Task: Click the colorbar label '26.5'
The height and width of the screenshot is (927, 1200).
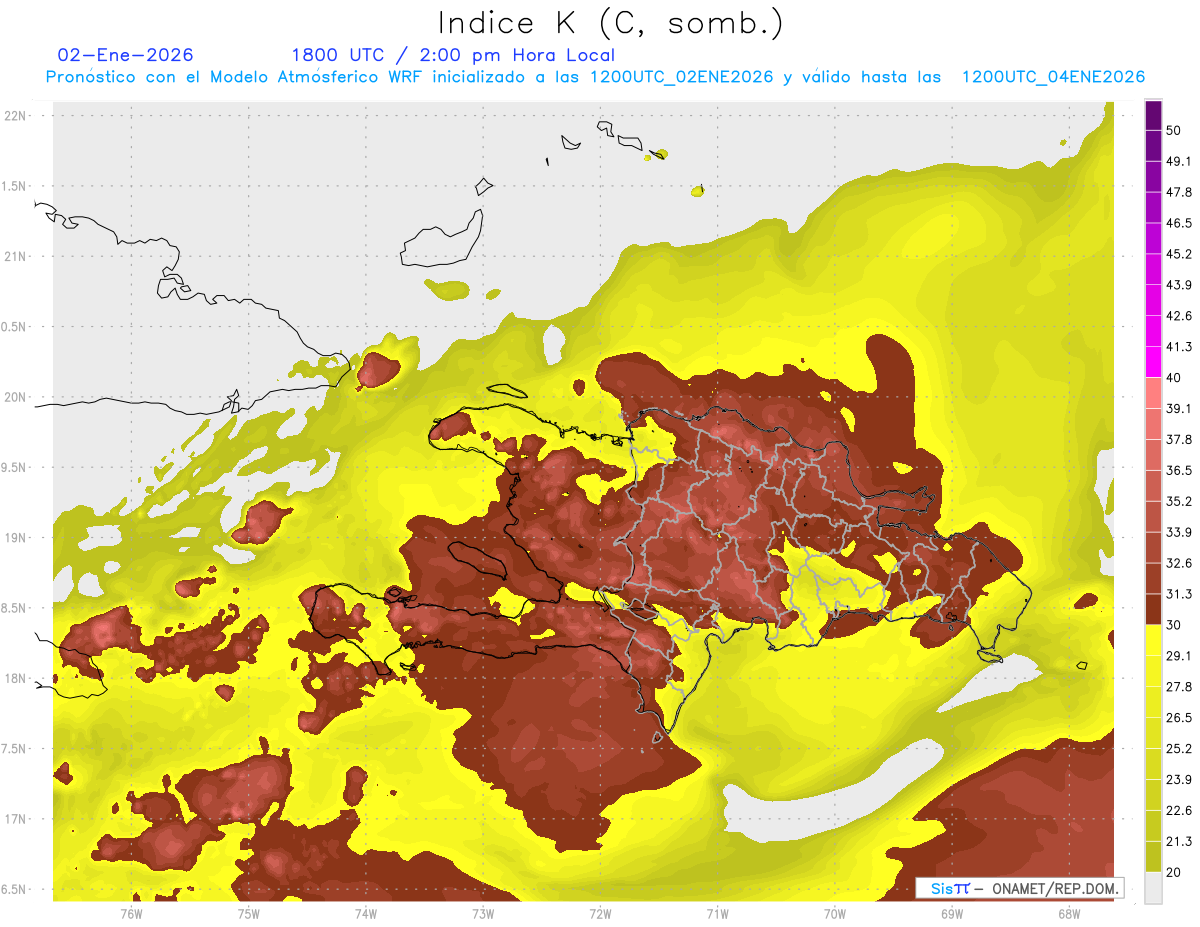Action: tap(1178, 717)
